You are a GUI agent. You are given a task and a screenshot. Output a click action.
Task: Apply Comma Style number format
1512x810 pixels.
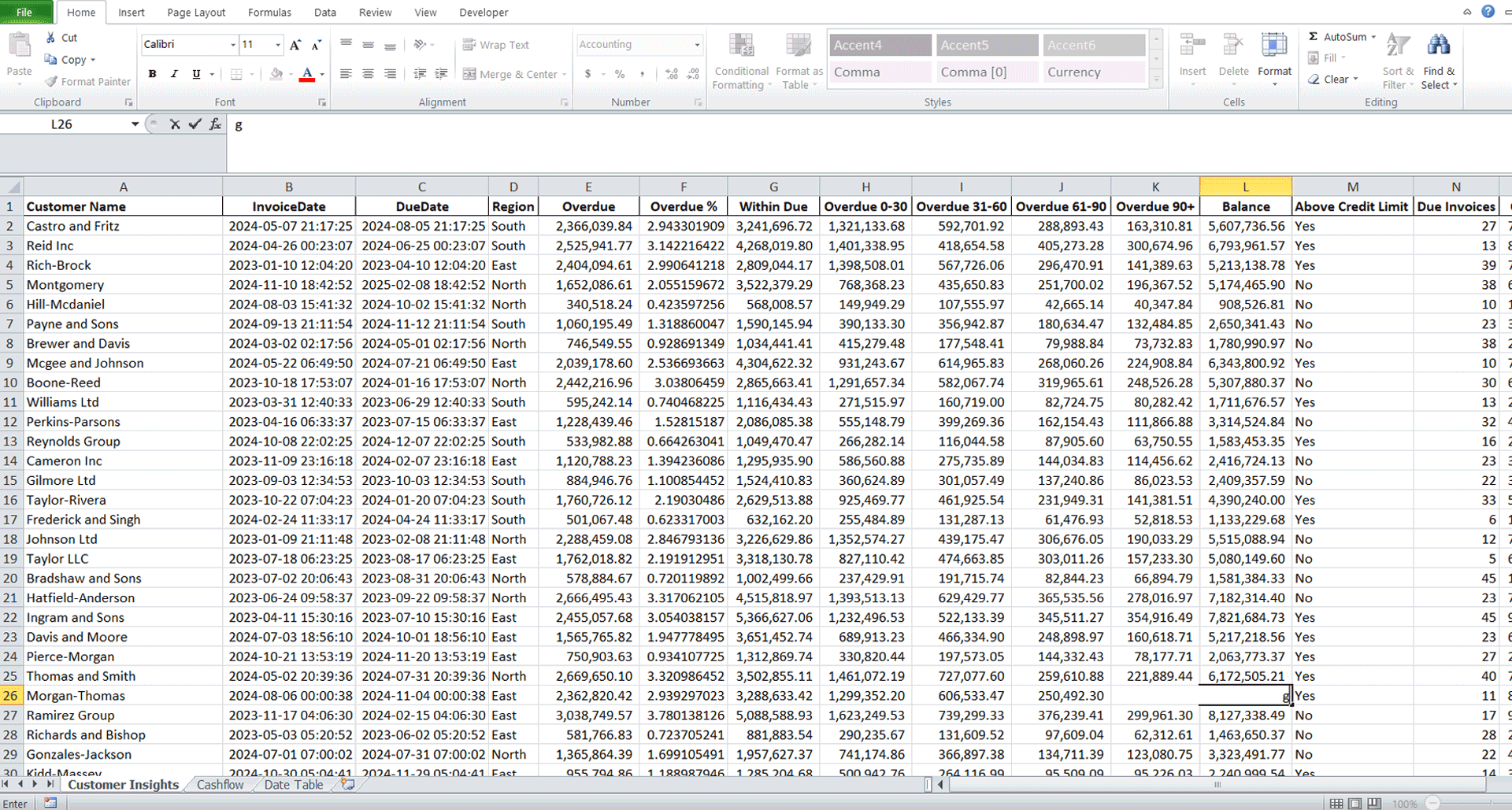(x=642, y=74)
